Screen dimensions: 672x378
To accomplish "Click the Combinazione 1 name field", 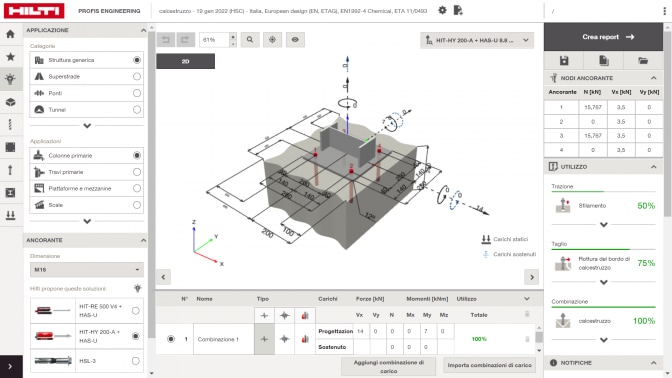I will click(x=224, y=339).
